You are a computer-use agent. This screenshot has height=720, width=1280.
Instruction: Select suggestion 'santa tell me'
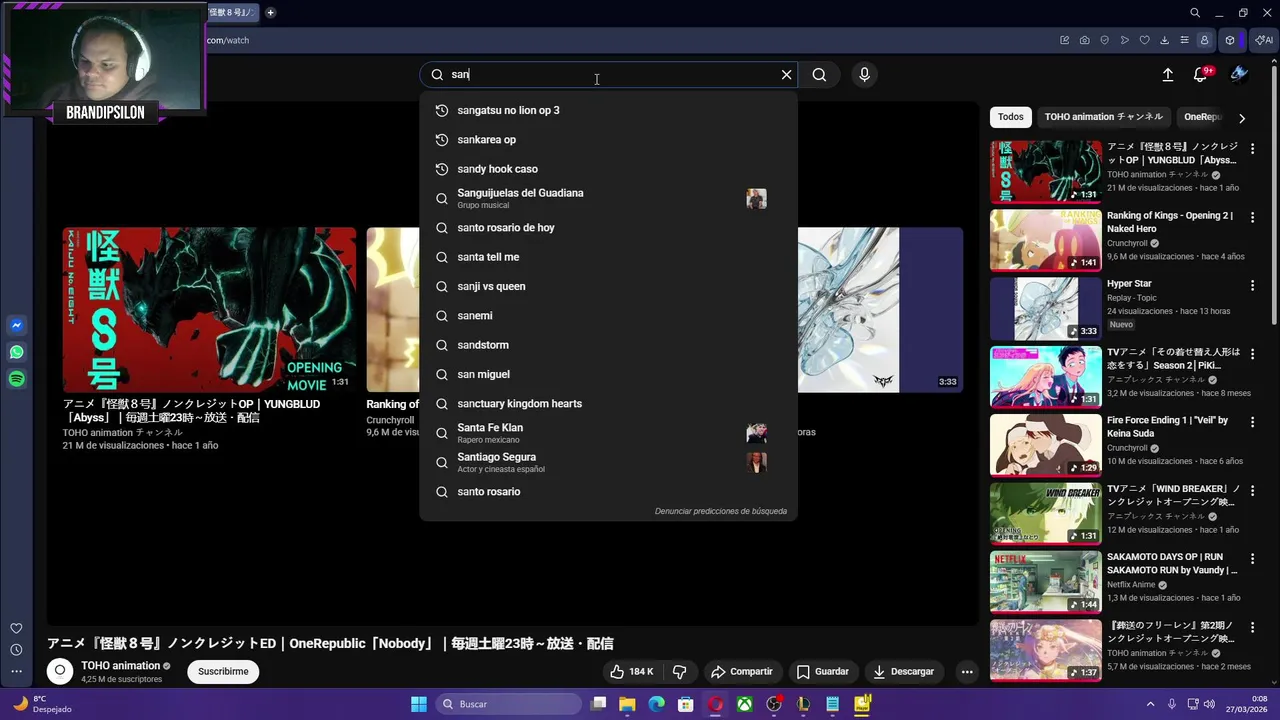(x=608, y=257)
